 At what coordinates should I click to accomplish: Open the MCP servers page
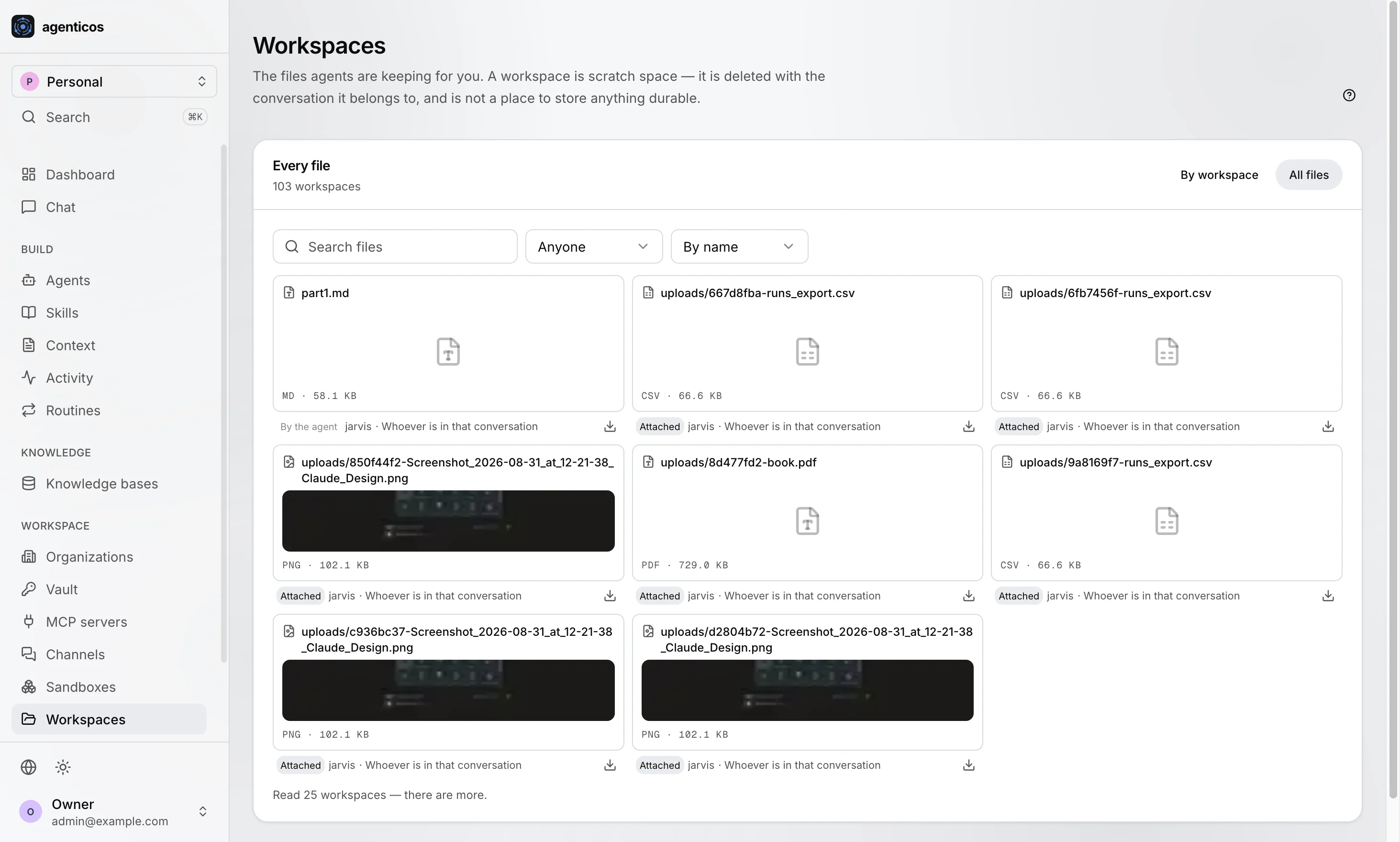point(109,622)
